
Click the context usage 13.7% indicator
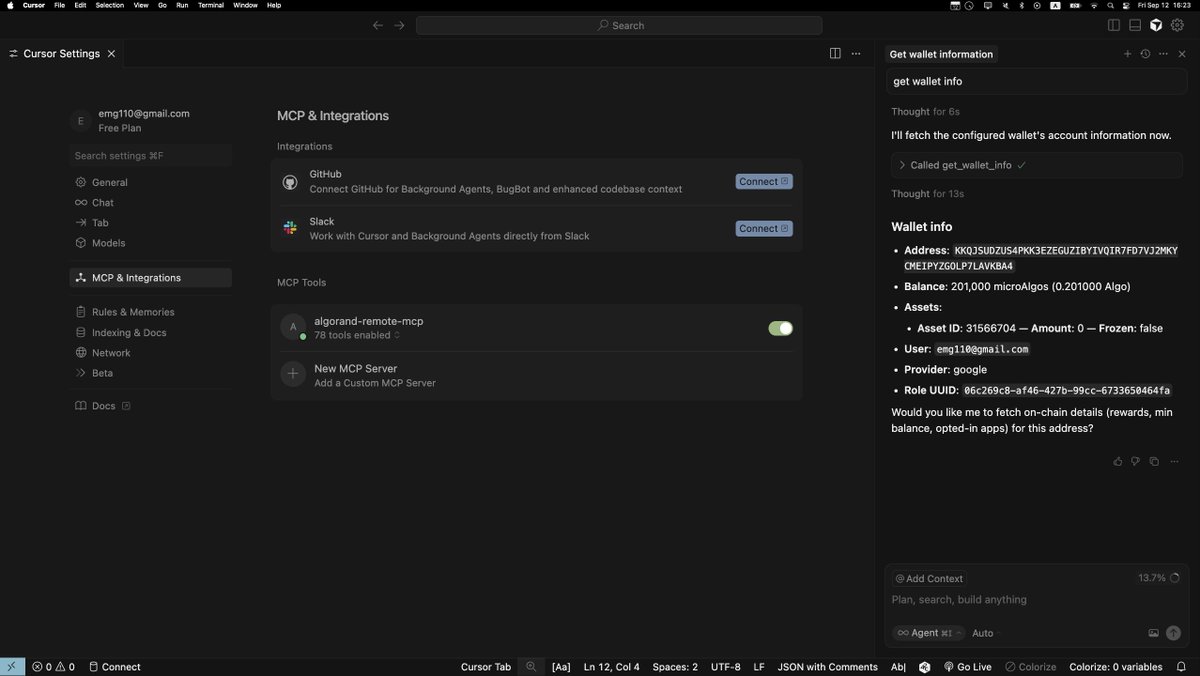[1158, 578]
